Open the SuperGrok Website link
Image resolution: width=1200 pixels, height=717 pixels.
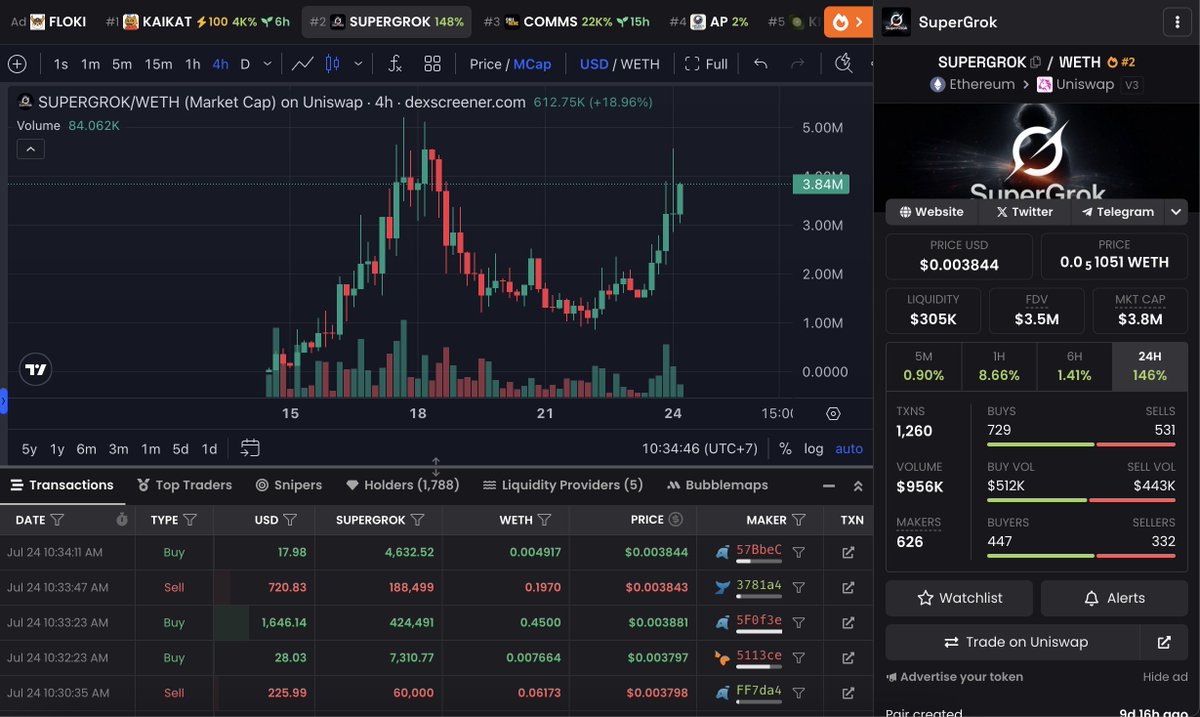click(931, 211)
